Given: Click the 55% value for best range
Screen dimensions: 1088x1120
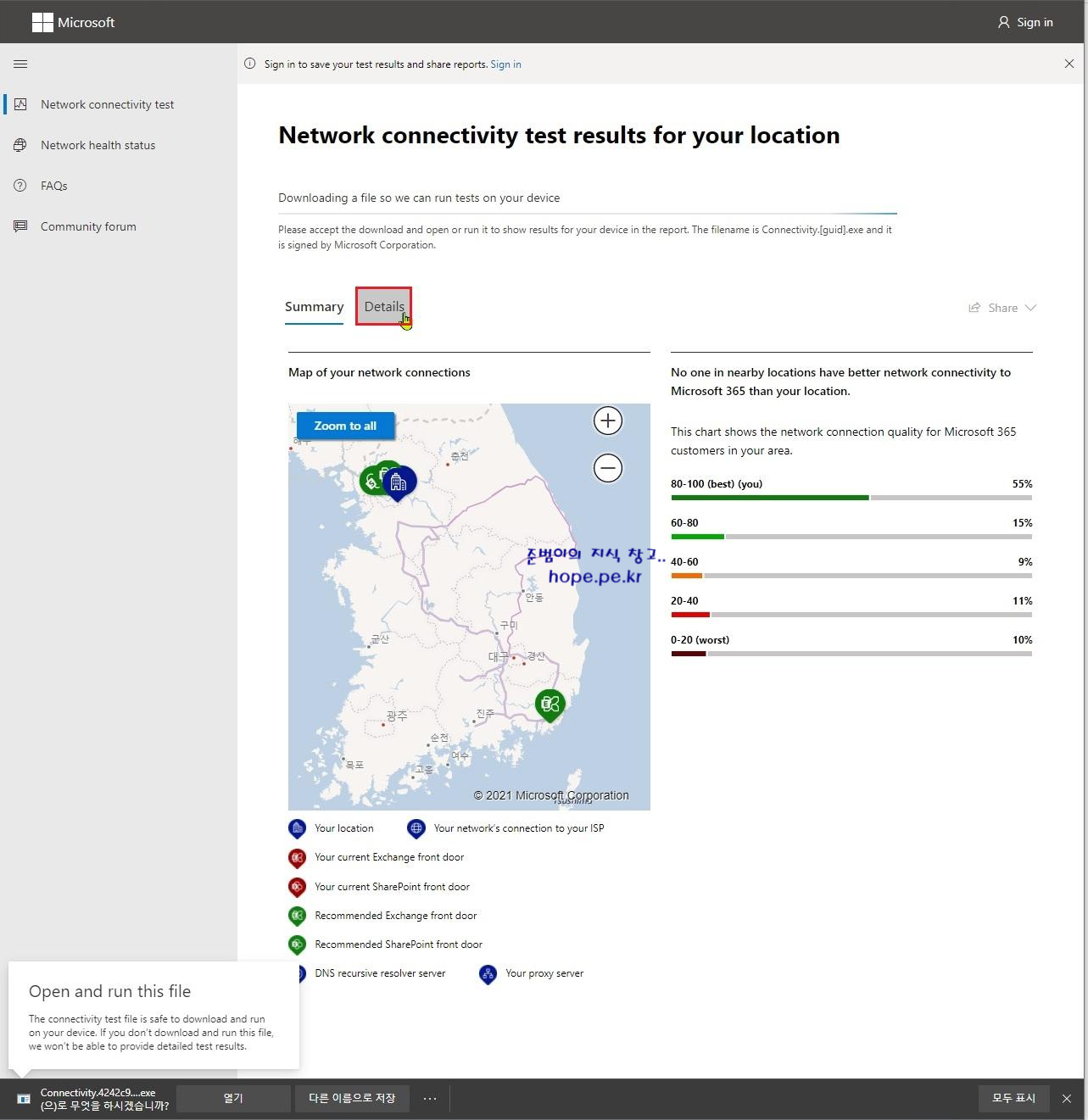Looking at the screenshot, I should pos(1022,484).
